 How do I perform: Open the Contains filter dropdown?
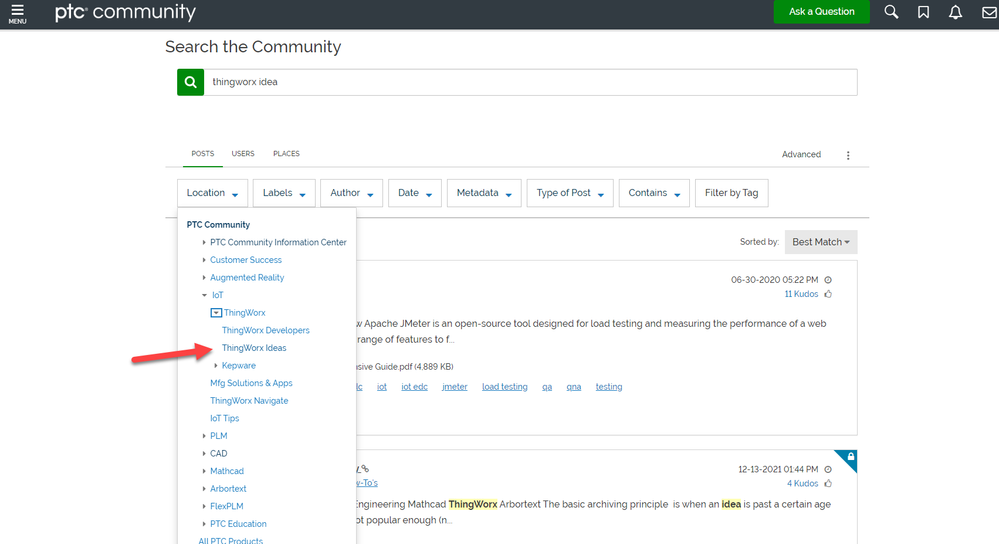point(654,193)
